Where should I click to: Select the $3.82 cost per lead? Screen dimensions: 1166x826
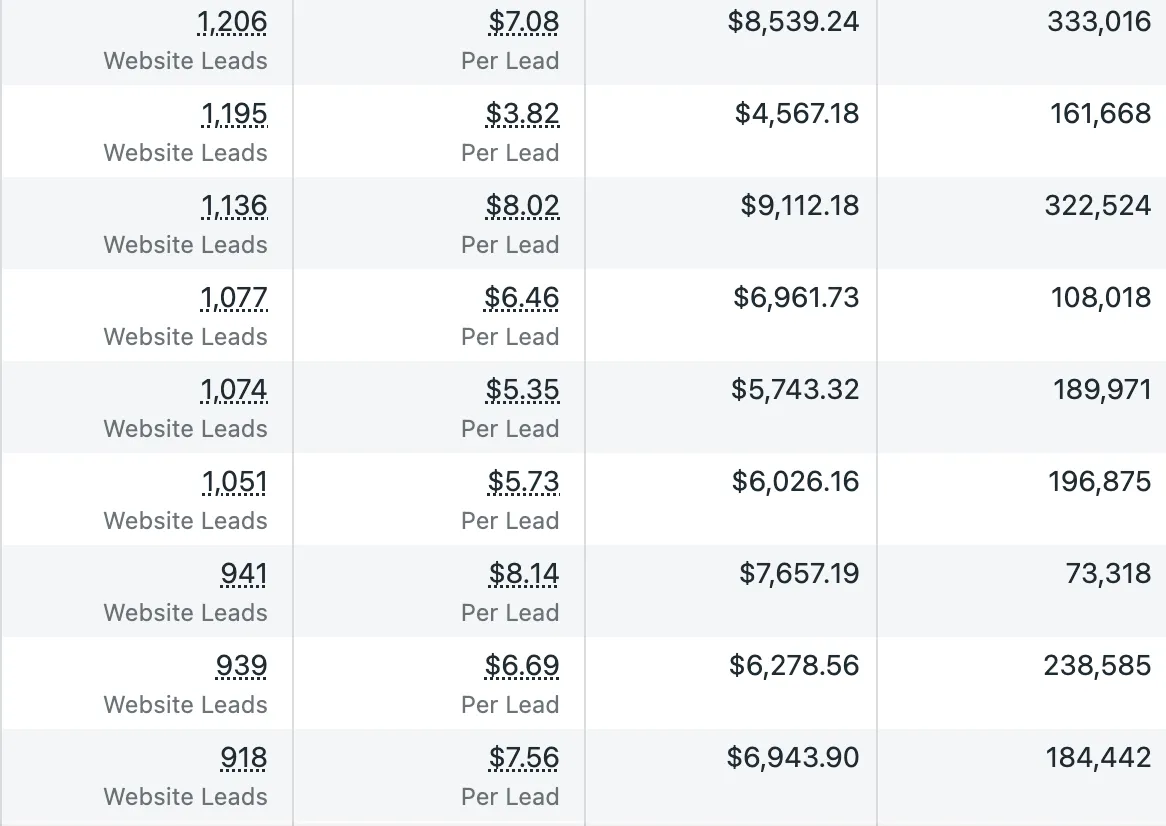523,114
